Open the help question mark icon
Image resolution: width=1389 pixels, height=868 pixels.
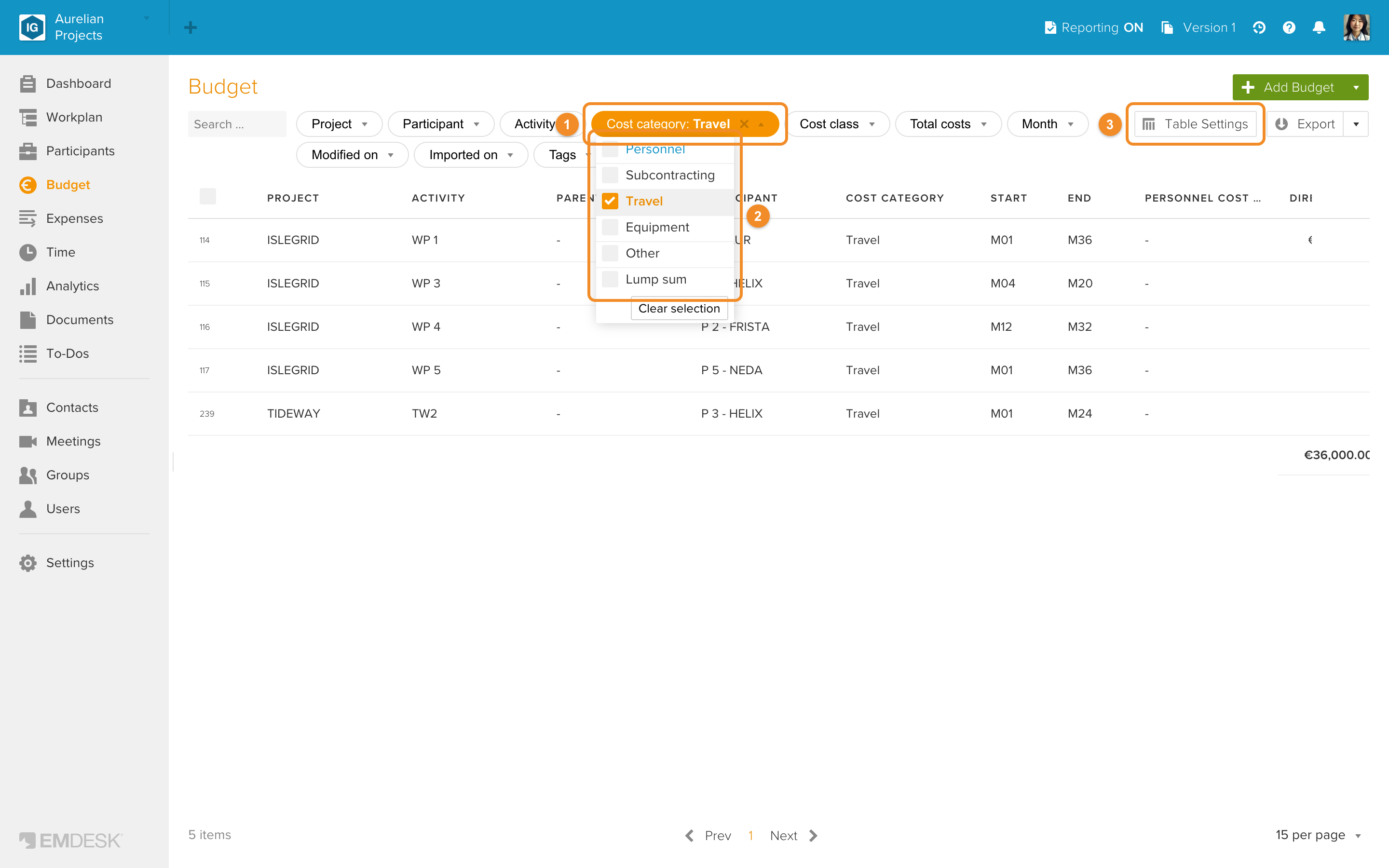tap(1289, 27)
